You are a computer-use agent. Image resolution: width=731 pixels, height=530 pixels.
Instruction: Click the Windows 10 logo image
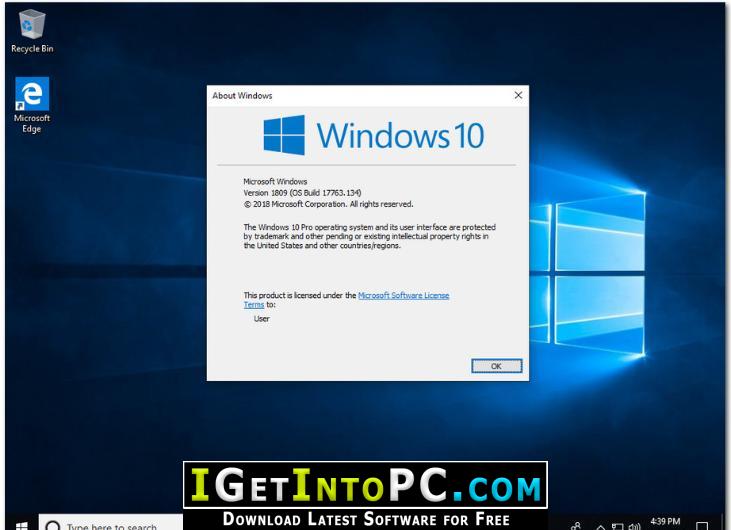tap(374, 135)
